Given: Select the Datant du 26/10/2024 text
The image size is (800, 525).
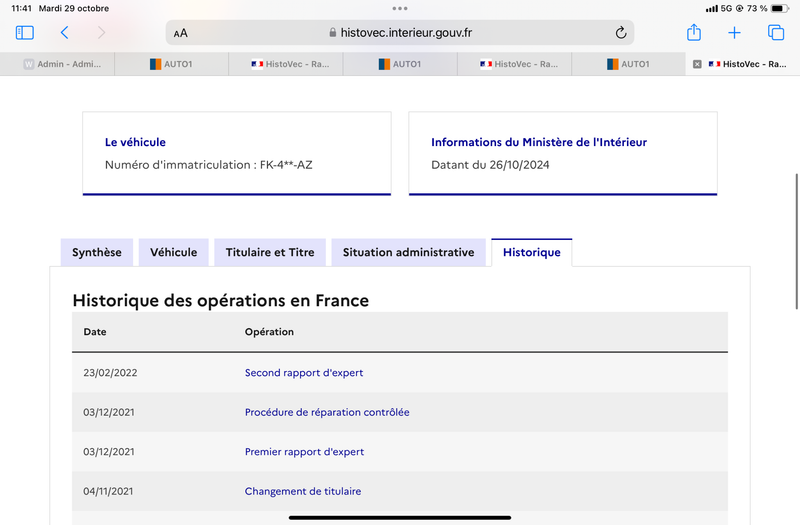Looking at the screenshot, I should (x=490, y=165).
